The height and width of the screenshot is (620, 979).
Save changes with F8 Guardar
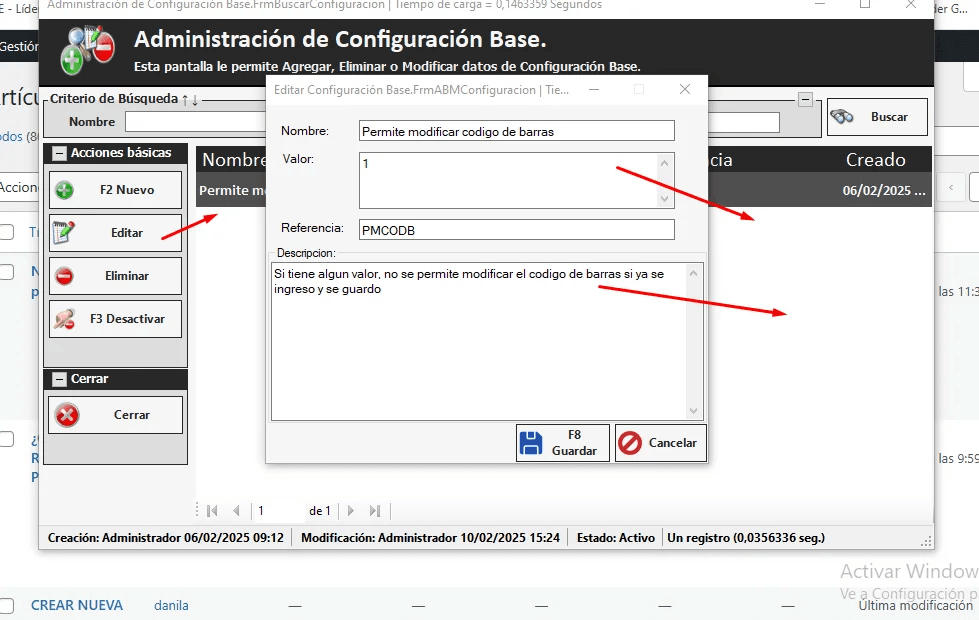click(562, 443)
